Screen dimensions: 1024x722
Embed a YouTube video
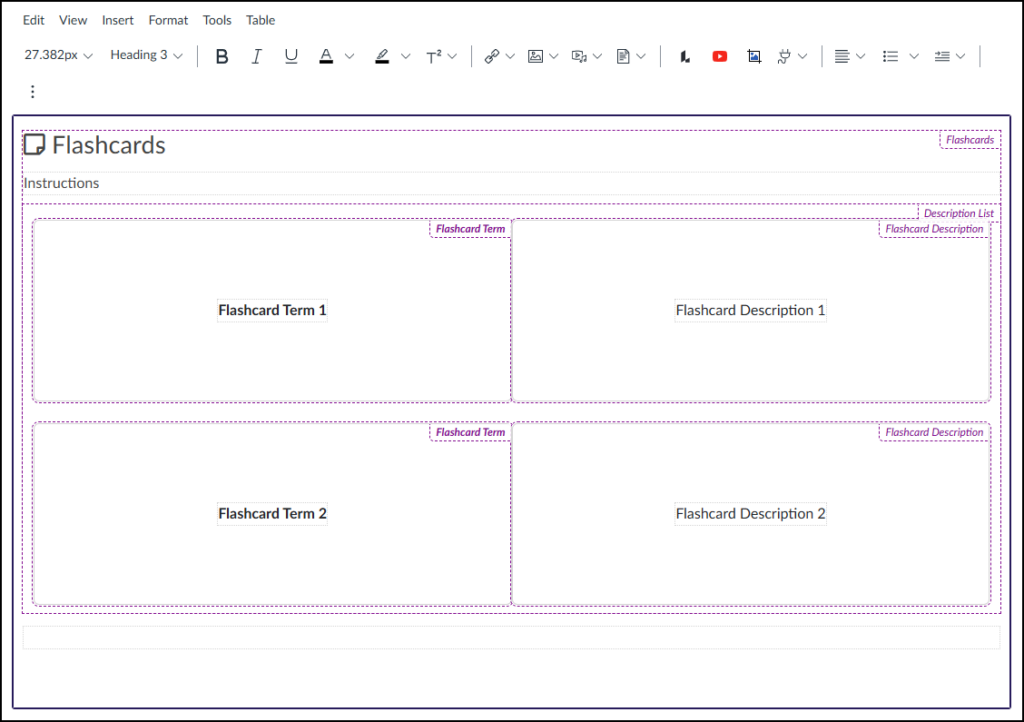(719, 56)
